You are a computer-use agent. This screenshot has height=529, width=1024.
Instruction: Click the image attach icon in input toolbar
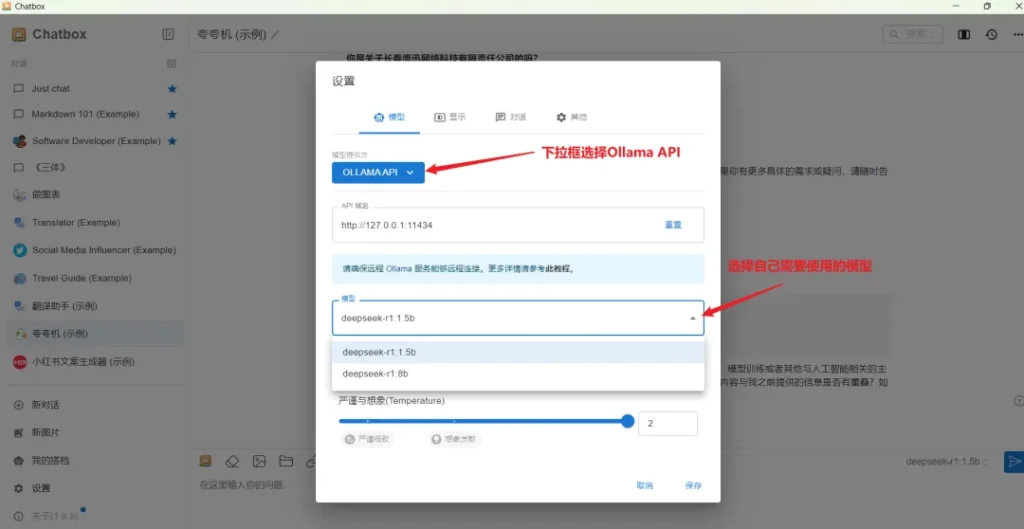point(259,461)
